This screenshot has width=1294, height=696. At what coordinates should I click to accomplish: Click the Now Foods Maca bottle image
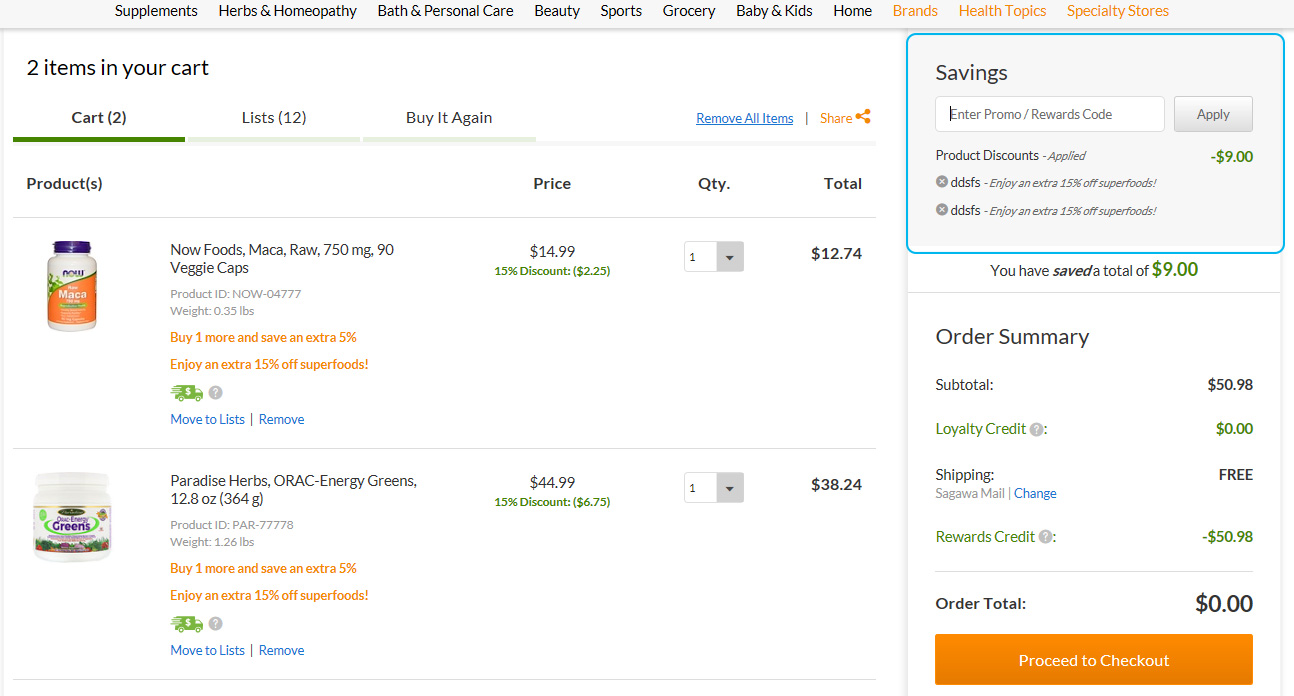click(x=72, y=286)
